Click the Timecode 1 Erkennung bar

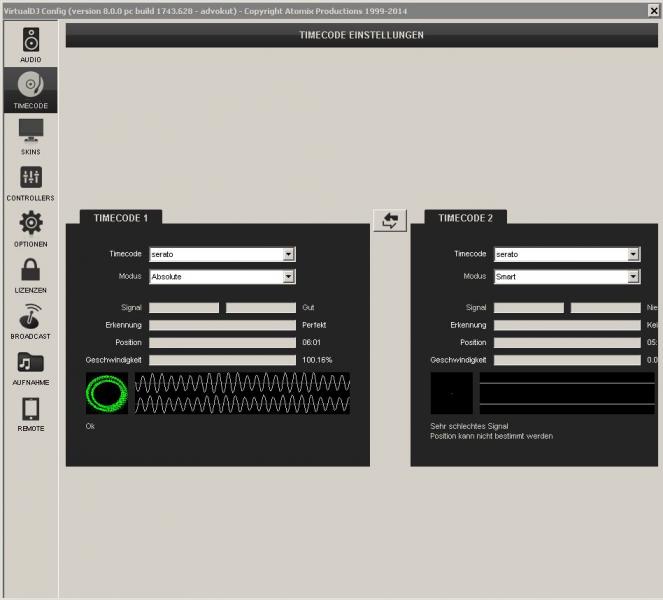[222, 325]
